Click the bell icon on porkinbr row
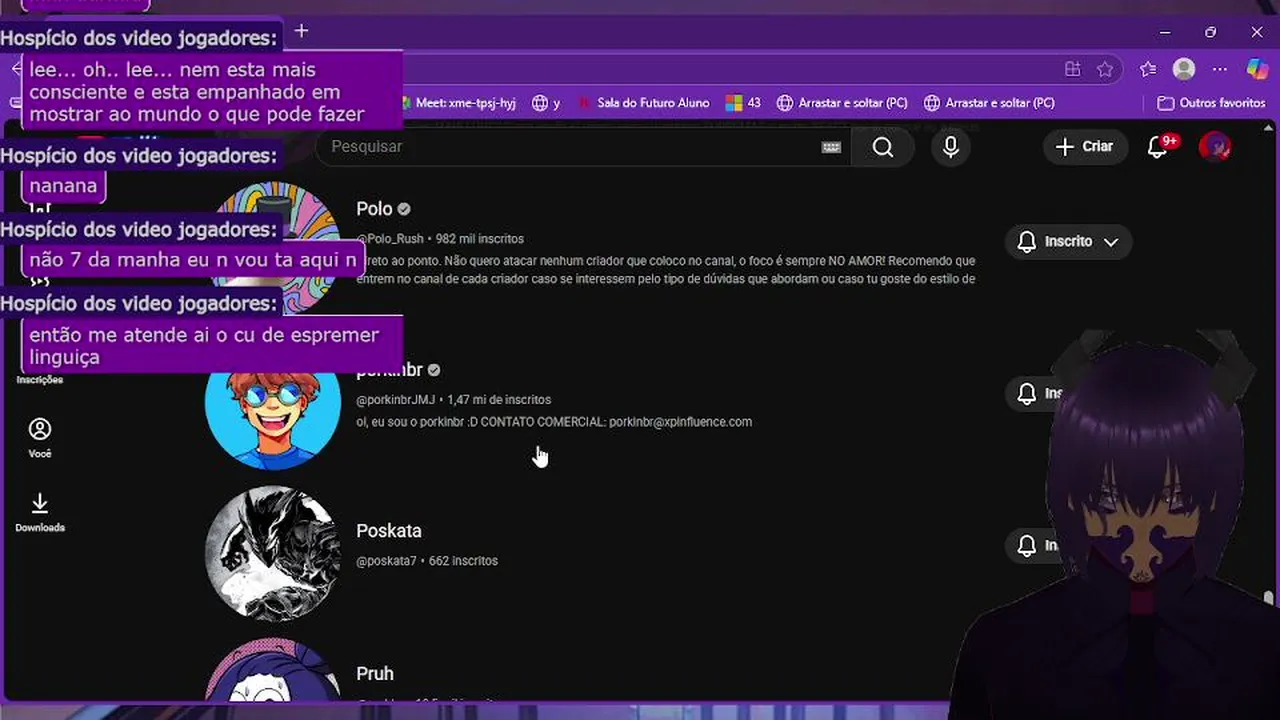The image size is (1280, 720). pyautogui.click(x=1027, y=393)
